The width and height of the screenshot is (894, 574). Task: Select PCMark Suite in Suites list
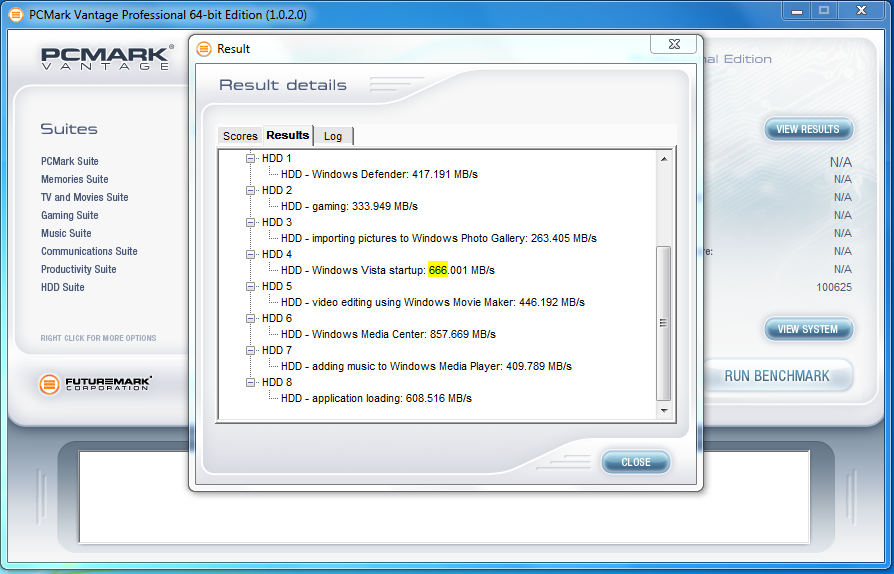pos(70,161)
